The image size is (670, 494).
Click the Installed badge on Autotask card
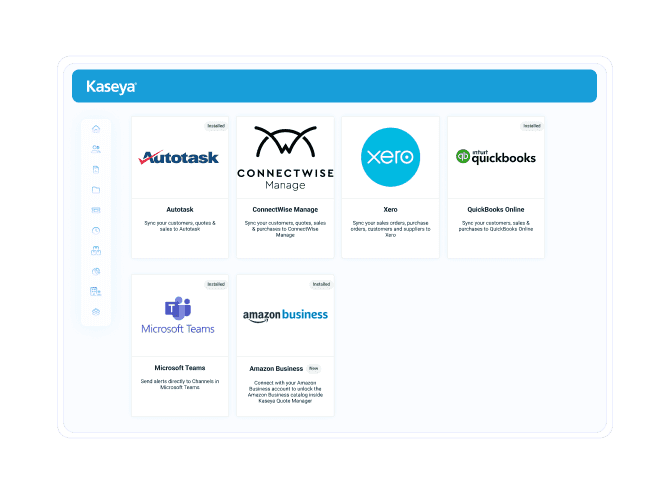216,126
